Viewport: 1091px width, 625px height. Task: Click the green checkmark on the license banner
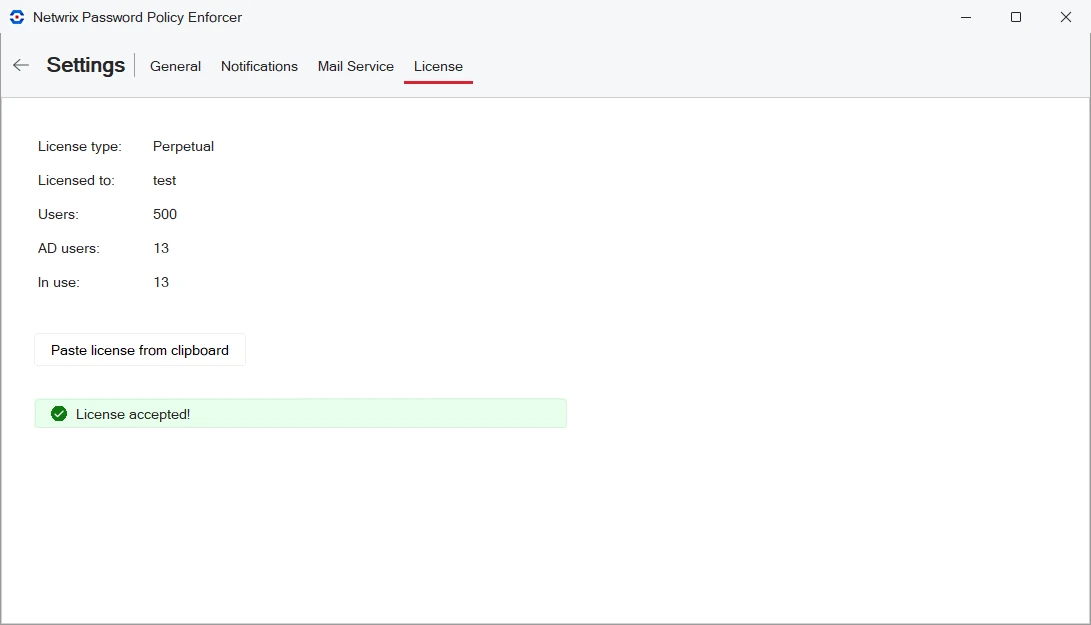[x=58, y=413]
